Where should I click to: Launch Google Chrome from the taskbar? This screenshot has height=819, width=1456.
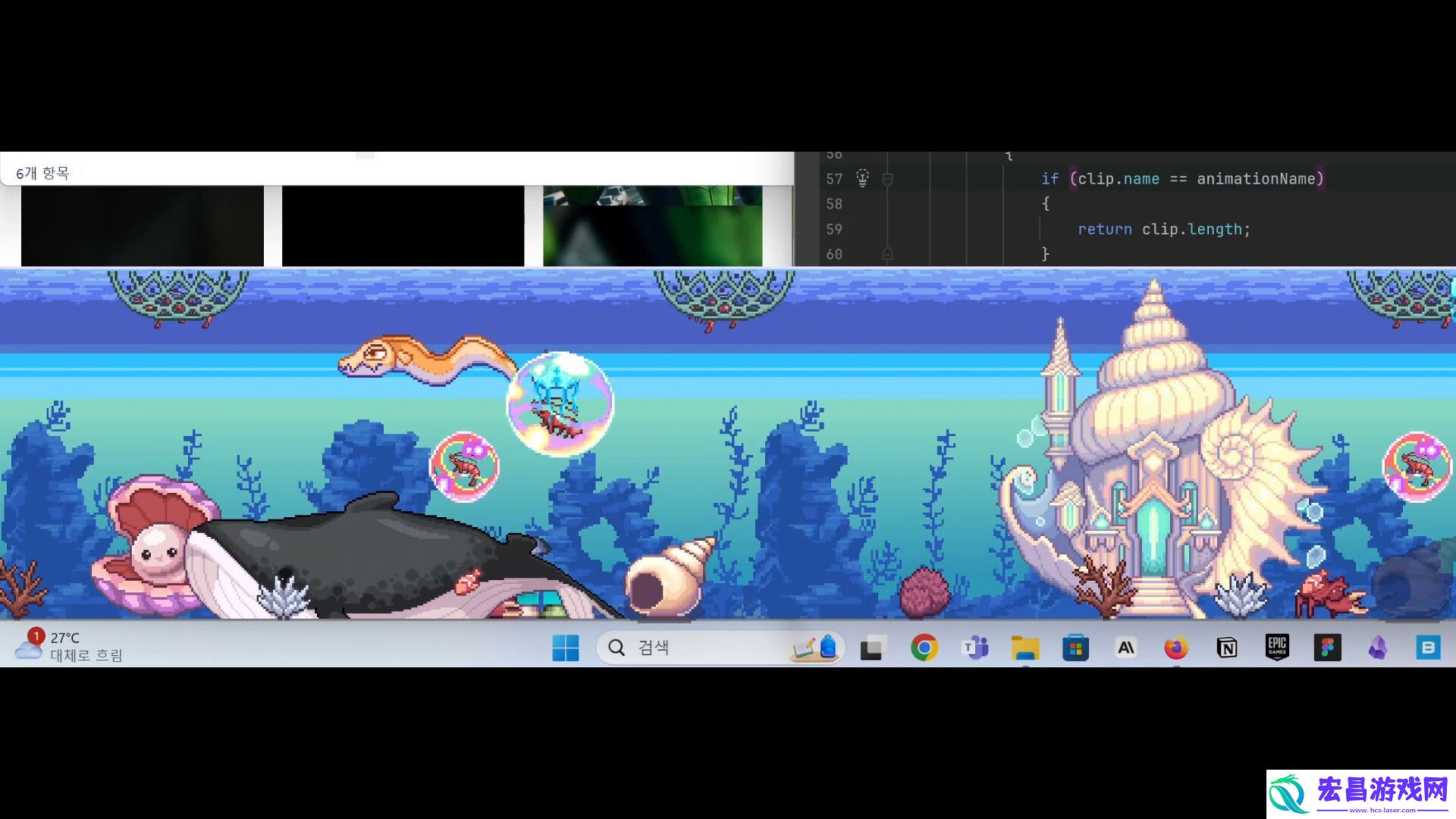click(x=924, y=648)
